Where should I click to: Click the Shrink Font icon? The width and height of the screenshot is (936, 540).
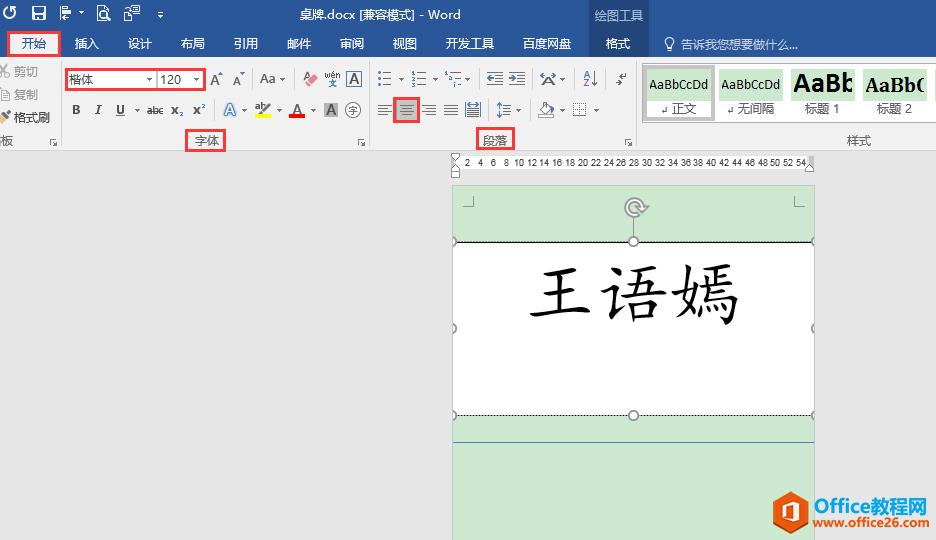(239, 79)
